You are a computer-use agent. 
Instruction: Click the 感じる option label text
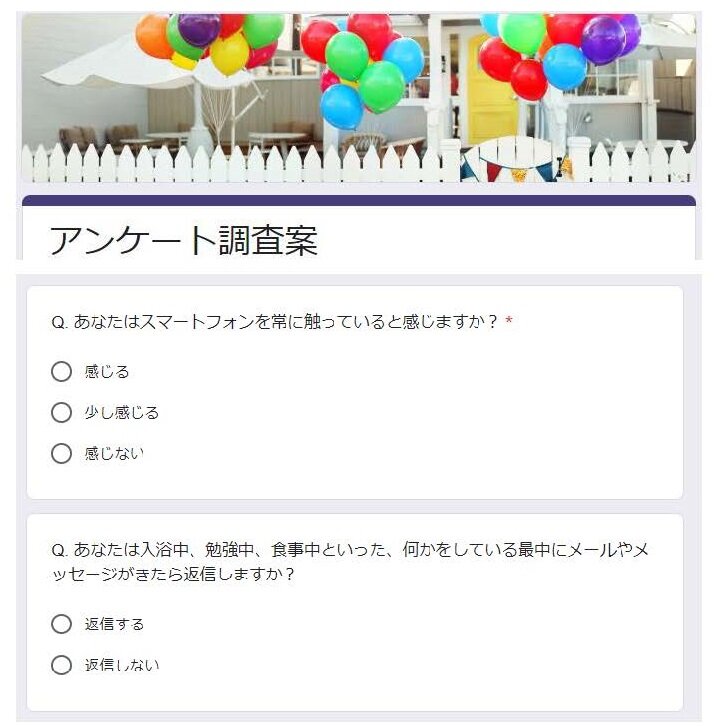(x=107, y=372)
